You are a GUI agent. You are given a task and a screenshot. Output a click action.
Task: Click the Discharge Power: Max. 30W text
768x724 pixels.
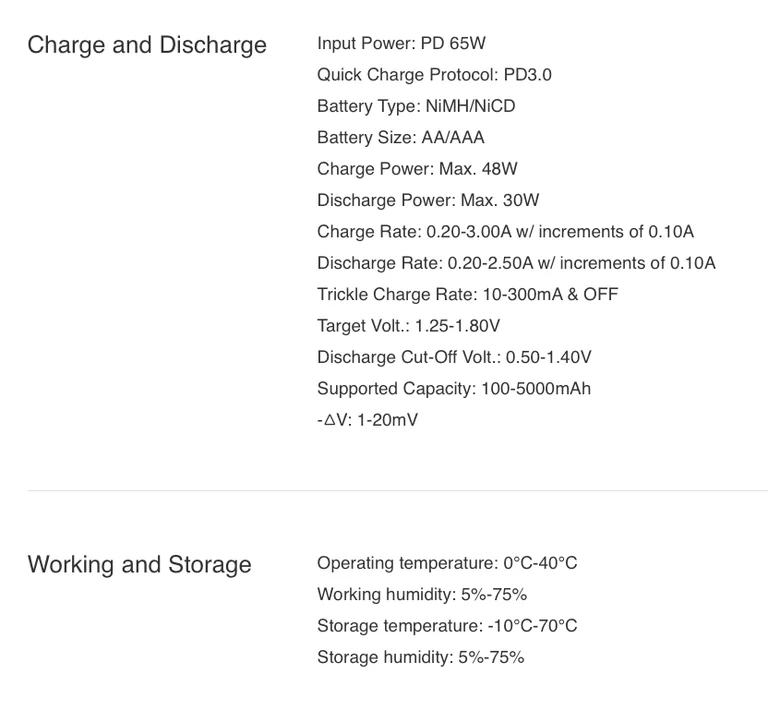point(428,200)
